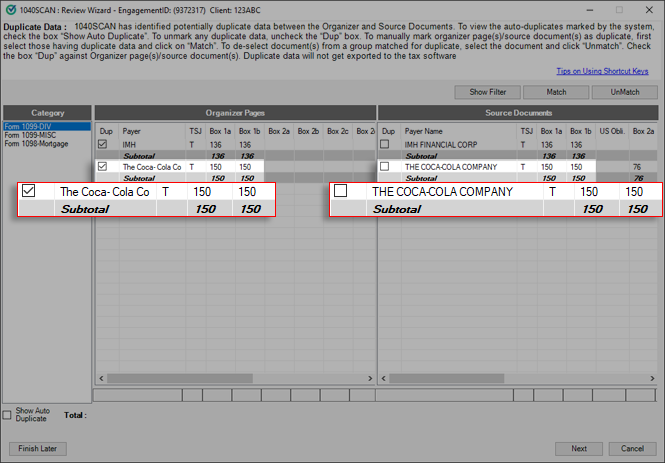Viewport: 665px width, 463px height.
Task: Select Form 1099-MISC category
Action: tap(30, 135)
